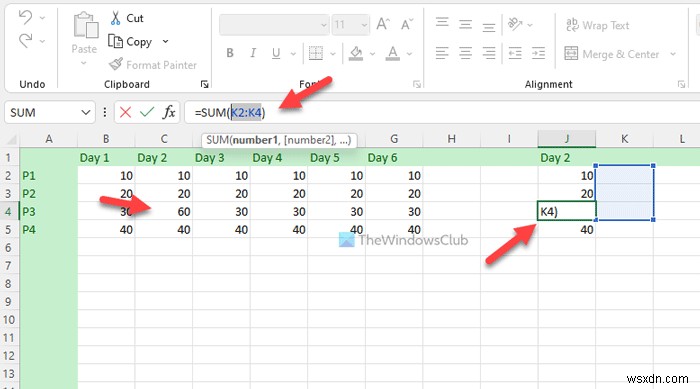Select column K header
Image resolution: width=700 pixels, height=389 pixels.
click(x=625, y=139)
